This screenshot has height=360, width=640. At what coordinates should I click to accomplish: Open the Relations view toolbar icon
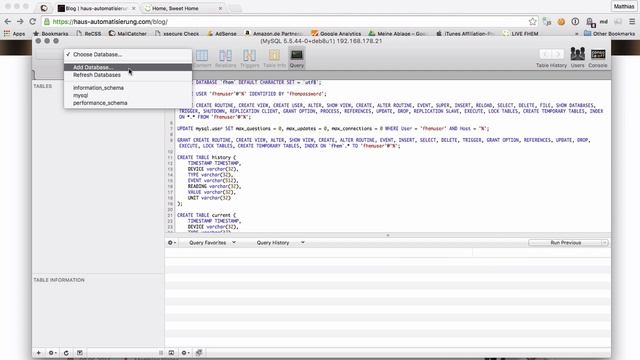click(225, 58)
